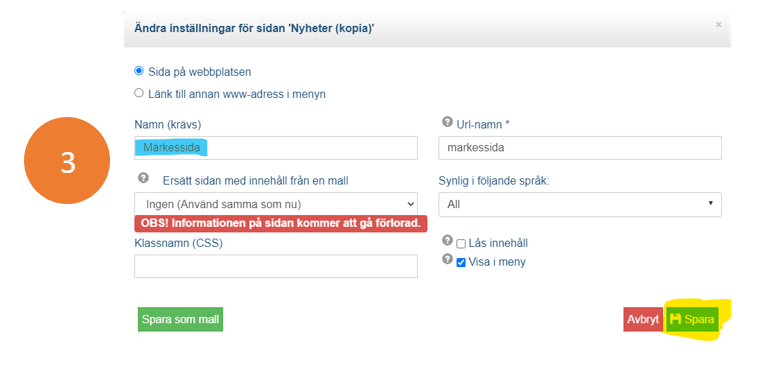Viewport: 758px width, 368px height.
Task: Click the arrow on the All language selector
Action: click(x=710, y=203)
